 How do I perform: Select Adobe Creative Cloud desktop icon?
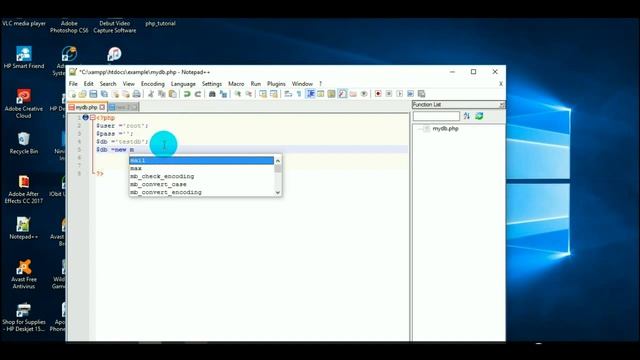24,104
